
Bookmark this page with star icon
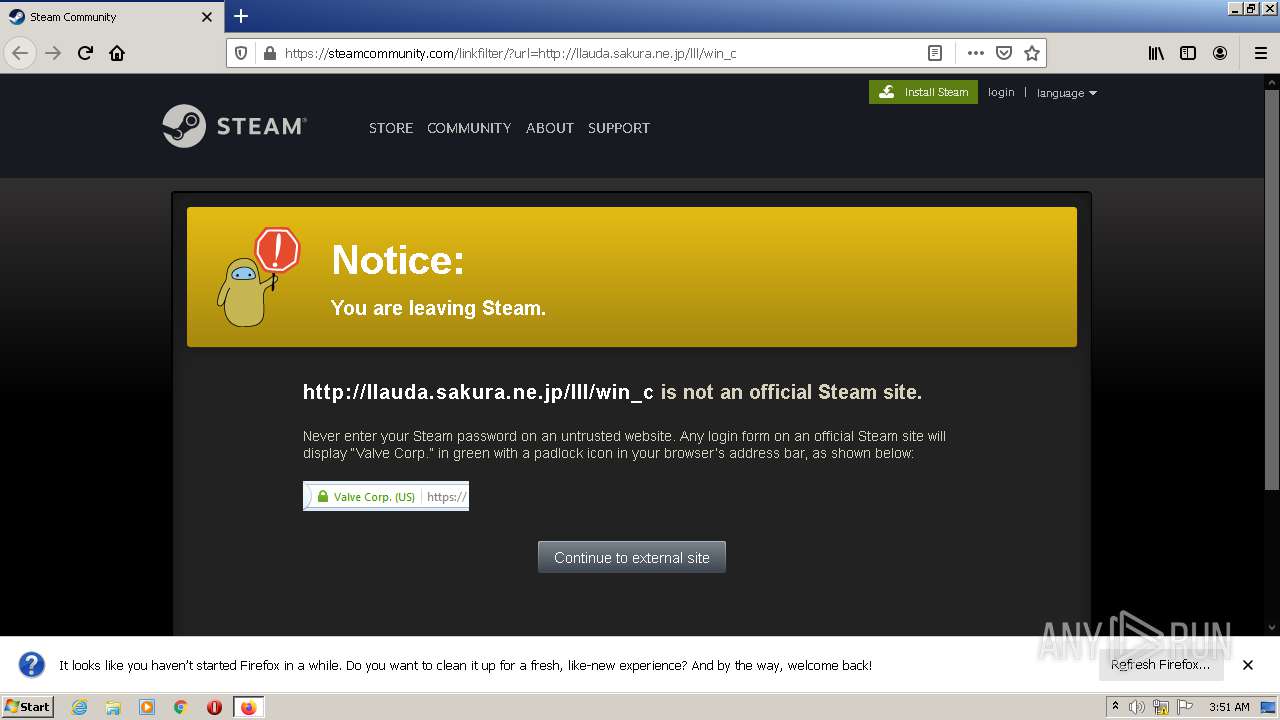pos(1032,53)
